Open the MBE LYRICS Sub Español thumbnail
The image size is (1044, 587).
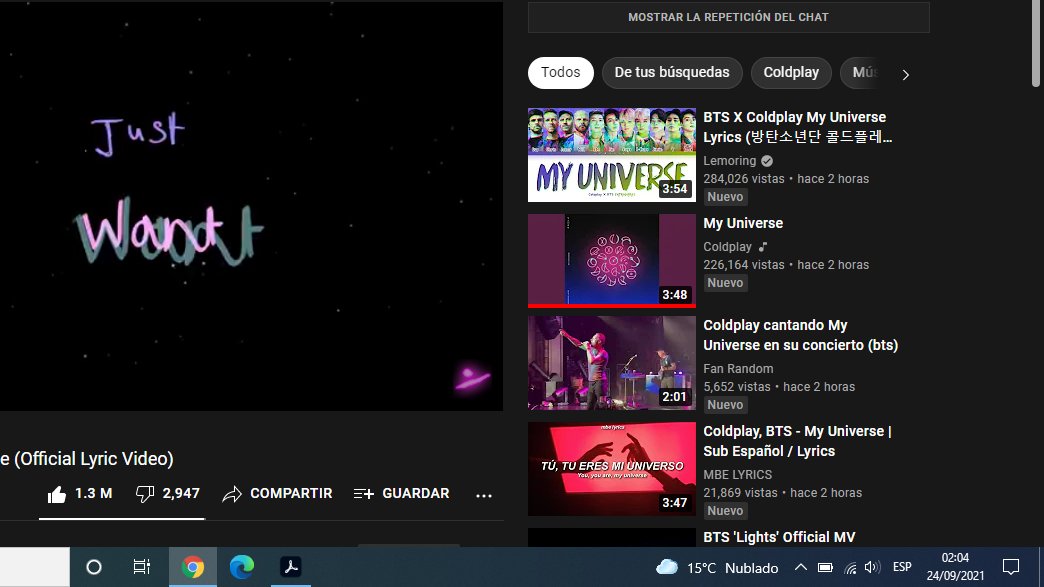click(612, 469)
